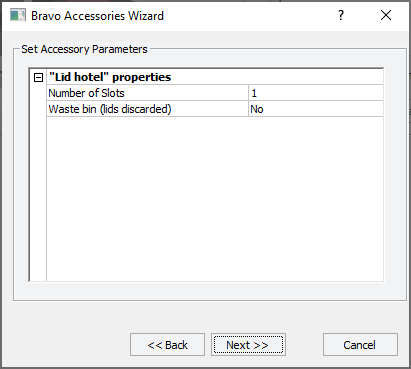Click the right half of the properties header row
The height and width of the screenshot is (369, 411).
point(299,77)
